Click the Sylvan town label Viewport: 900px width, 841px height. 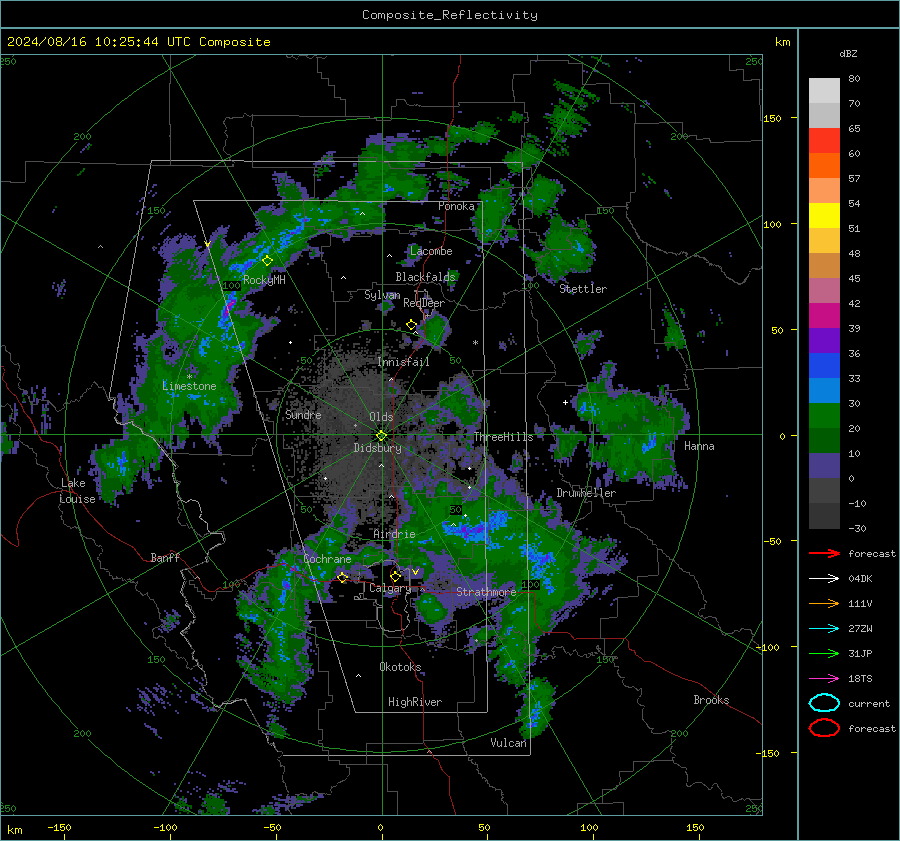pos(382,295)
